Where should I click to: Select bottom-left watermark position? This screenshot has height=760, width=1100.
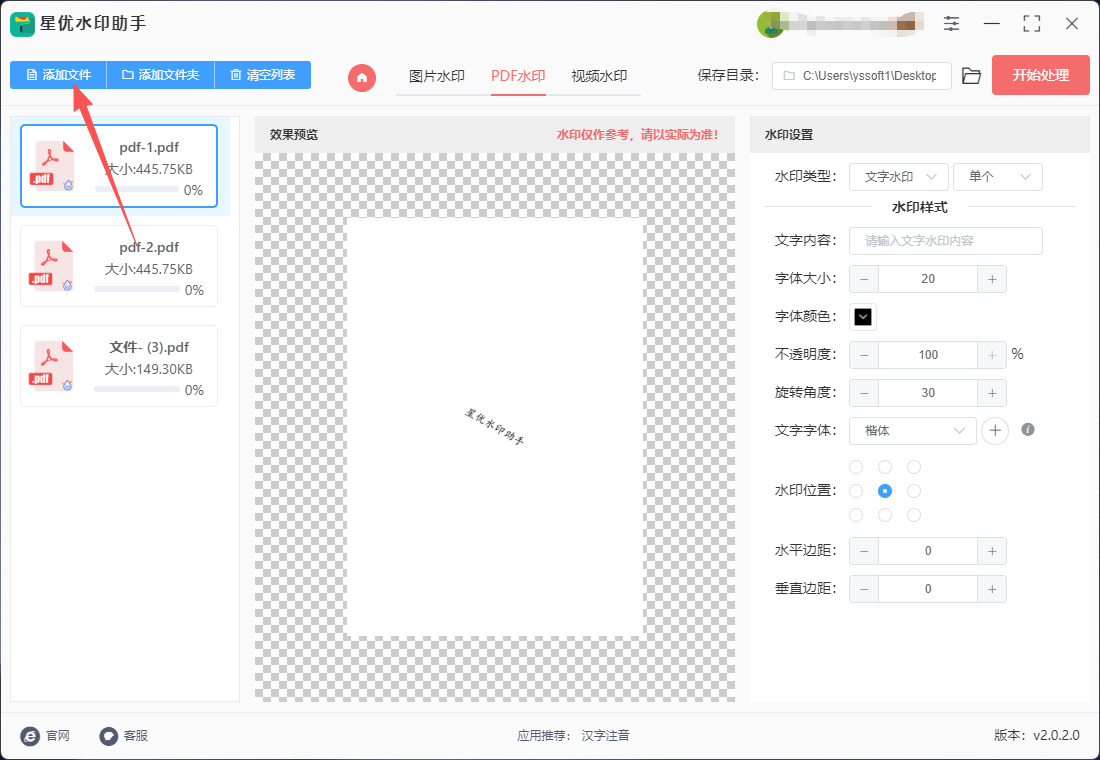pos(857,515)
